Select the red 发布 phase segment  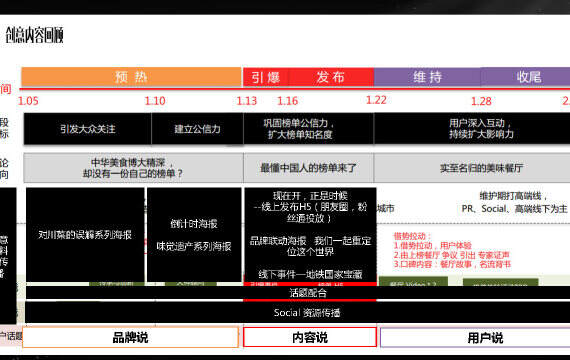pos(331,77)
